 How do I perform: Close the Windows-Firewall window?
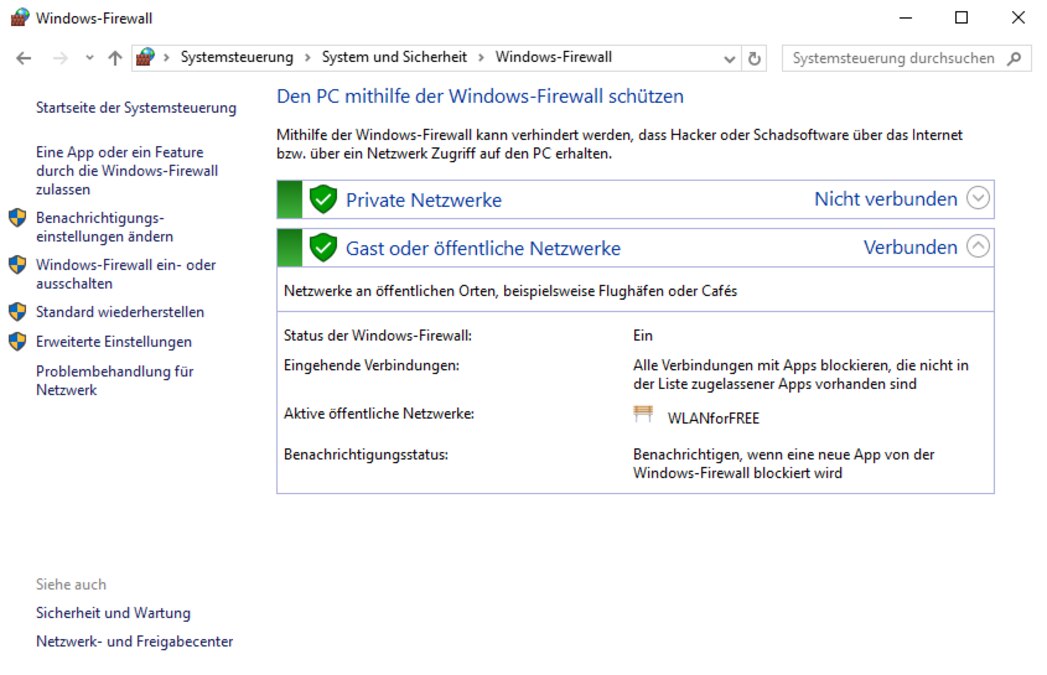[1018, 18]
